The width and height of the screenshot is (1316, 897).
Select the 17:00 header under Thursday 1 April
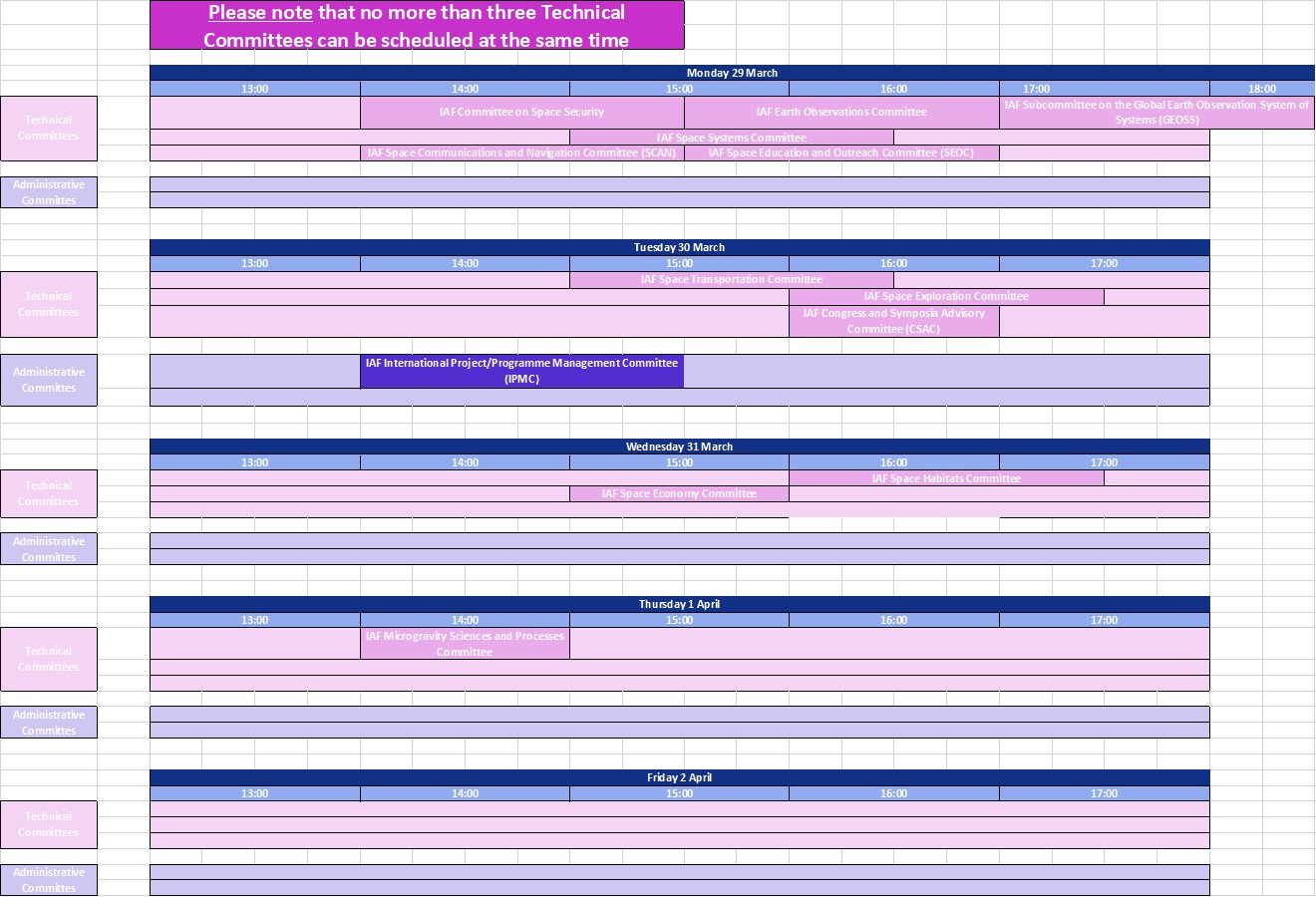click(1105, 620)
